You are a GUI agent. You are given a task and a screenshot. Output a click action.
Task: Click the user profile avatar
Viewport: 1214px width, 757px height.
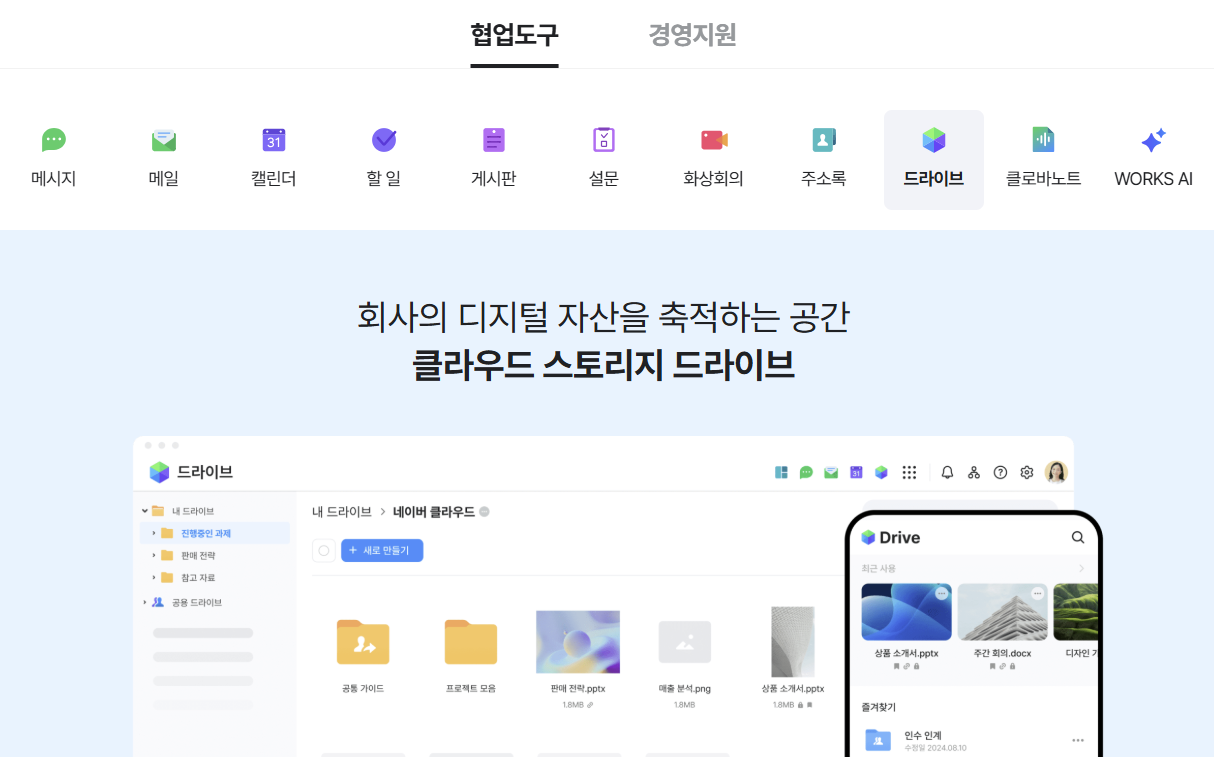pos(1056,472)
